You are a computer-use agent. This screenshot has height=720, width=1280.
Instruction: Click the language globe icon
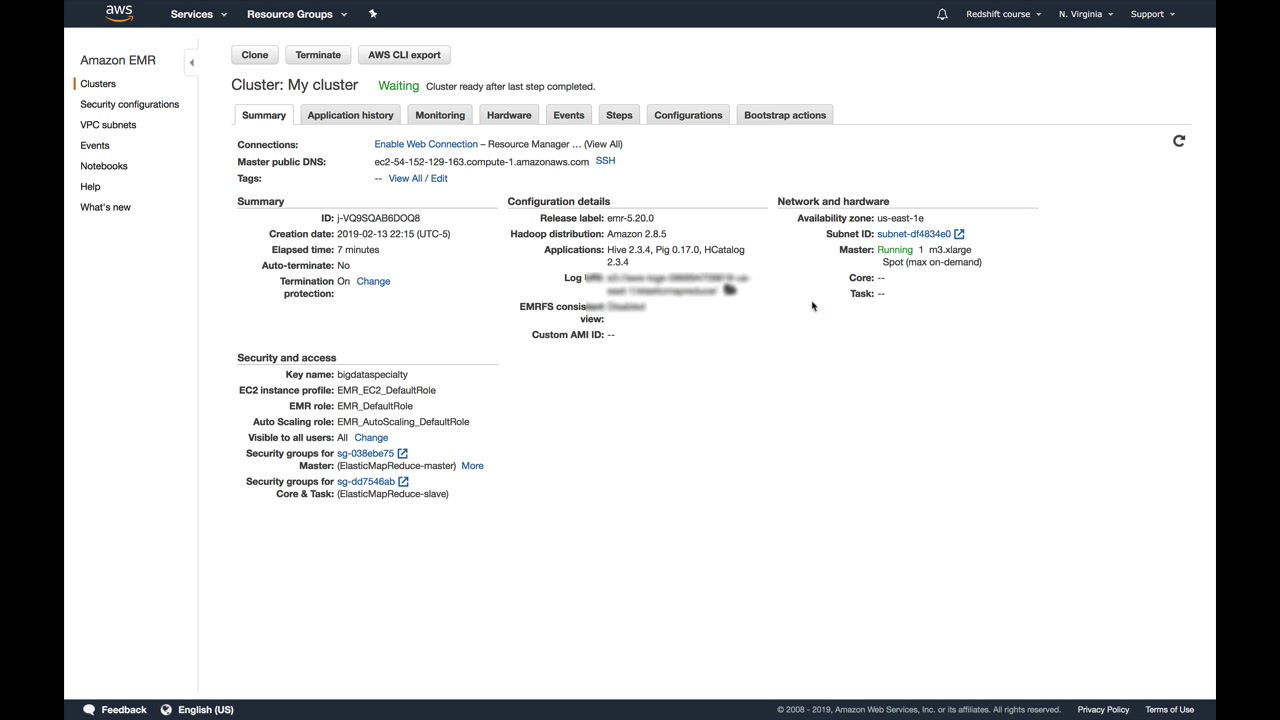(166, 710)
